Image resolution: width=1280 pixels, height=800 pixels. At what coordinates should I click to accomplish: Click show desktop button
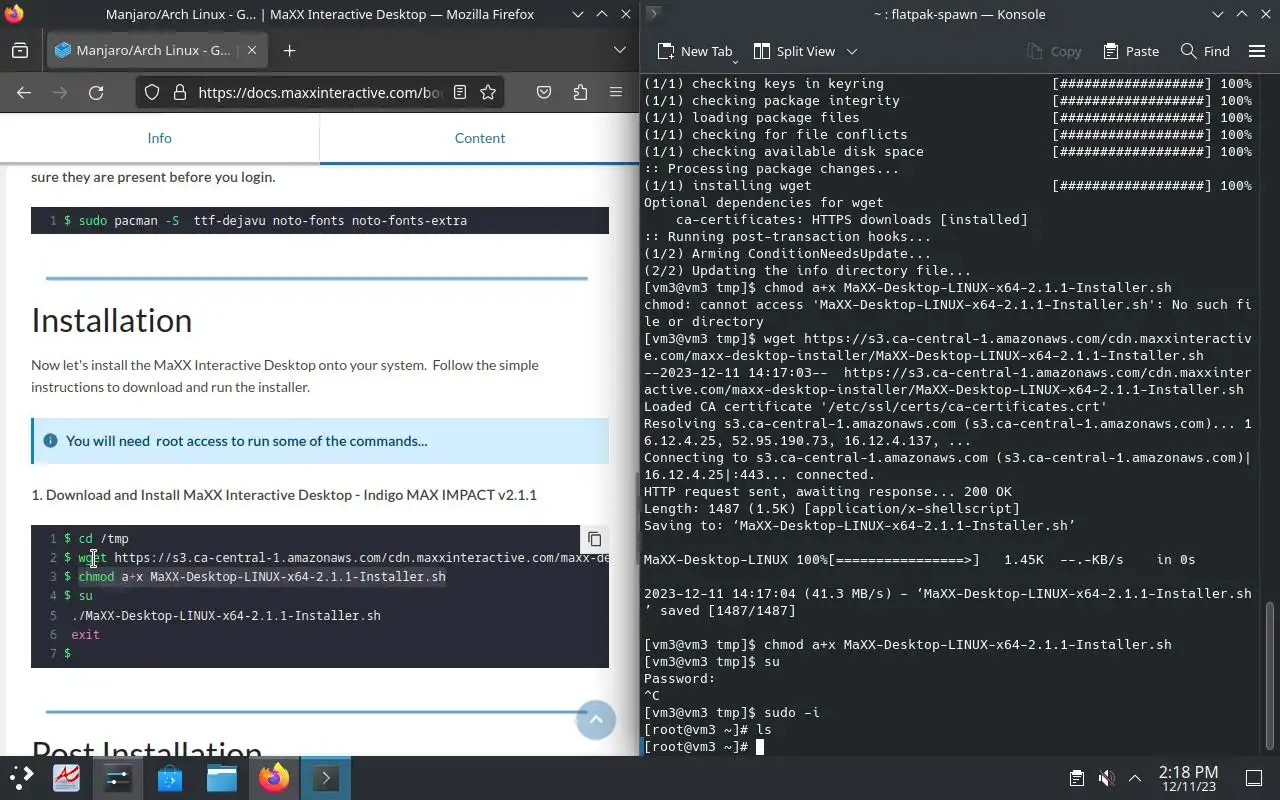tap(1254, 778)
